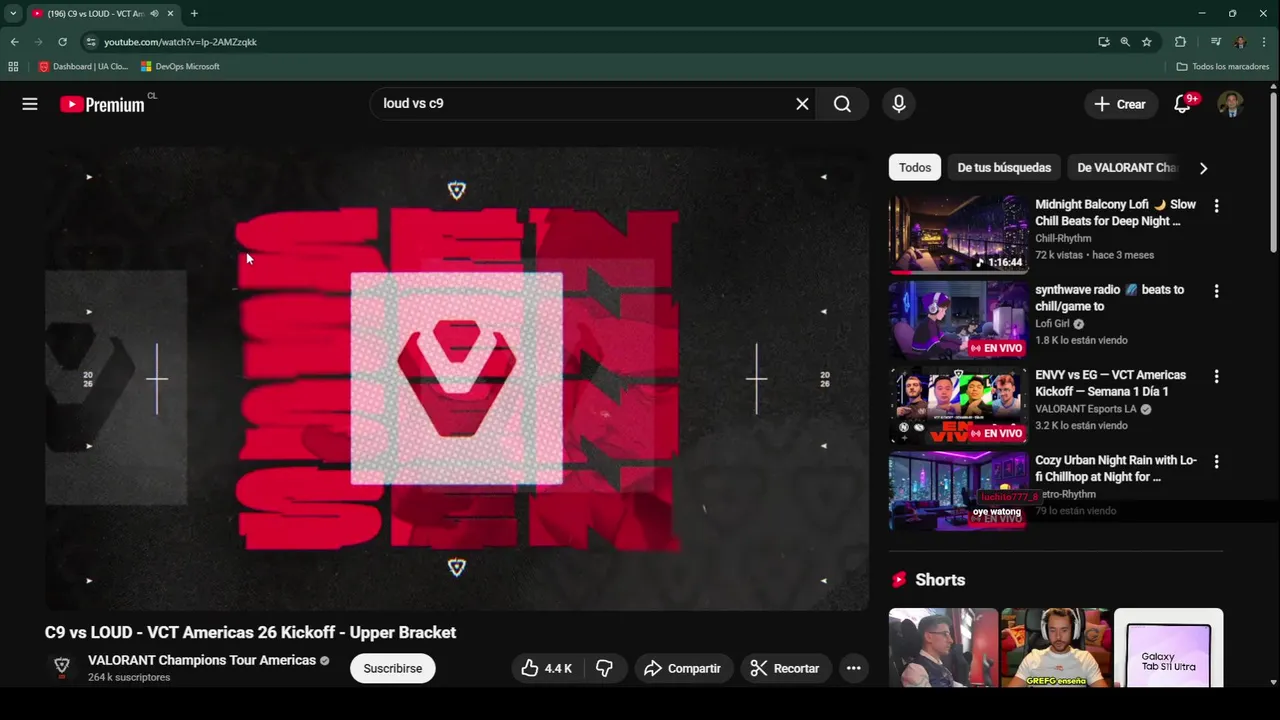
Task: Open the GREFG enseña short
Action: pyautogui.click(x=1055, y=647)
